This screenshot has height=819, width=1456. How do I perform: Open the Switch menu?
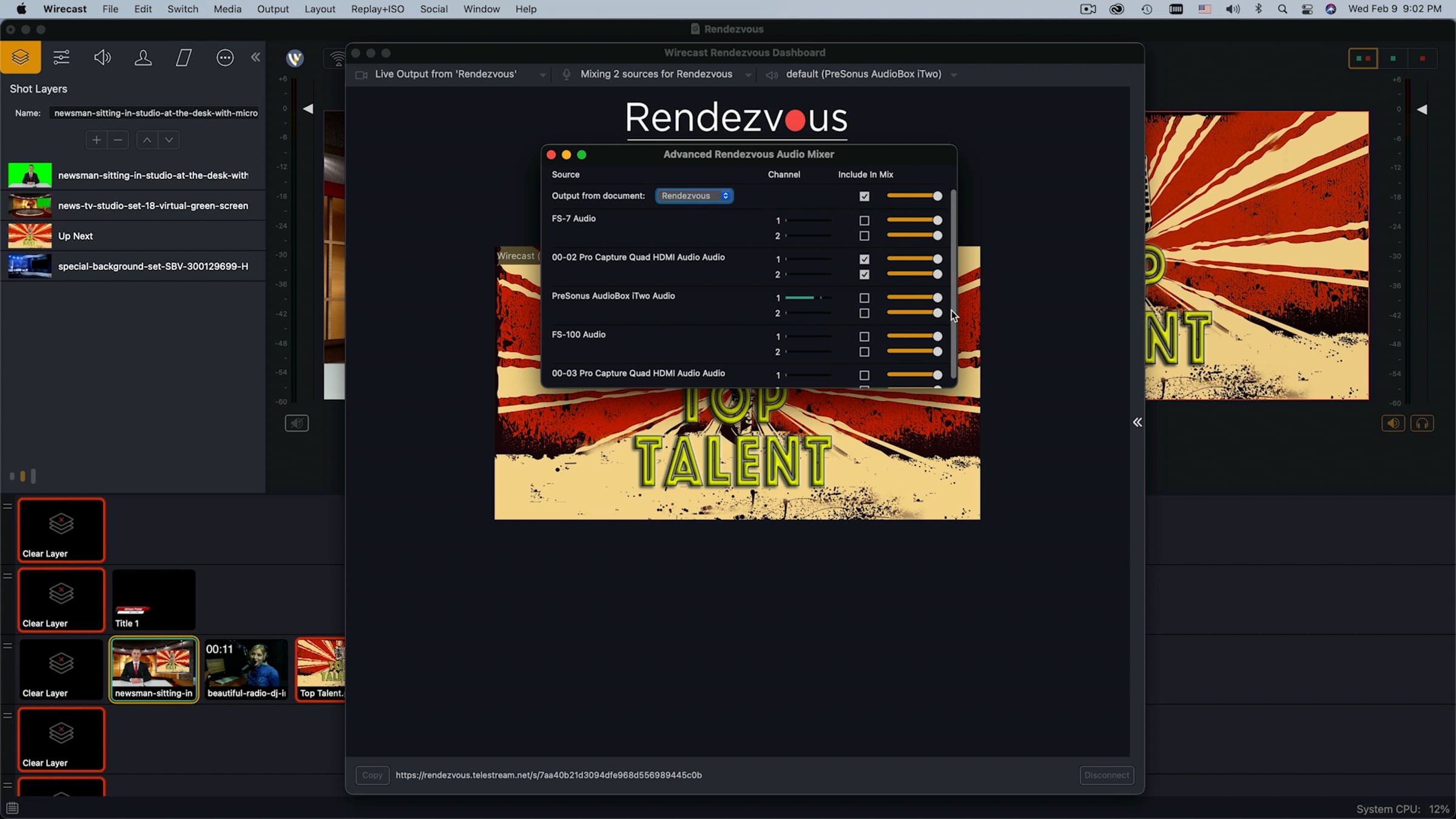click(x=183, y=9)
